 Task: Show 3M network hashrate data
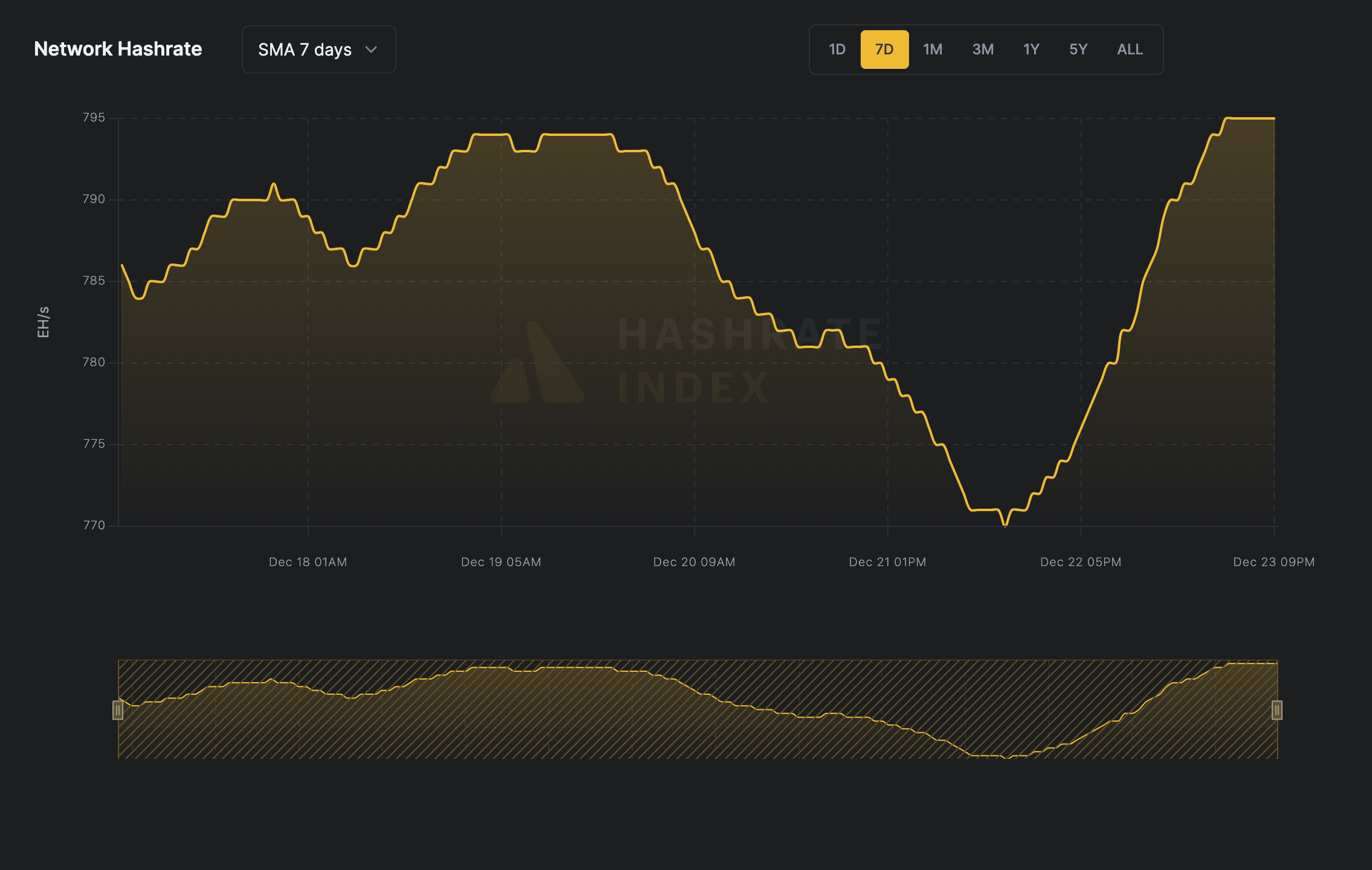982,50
